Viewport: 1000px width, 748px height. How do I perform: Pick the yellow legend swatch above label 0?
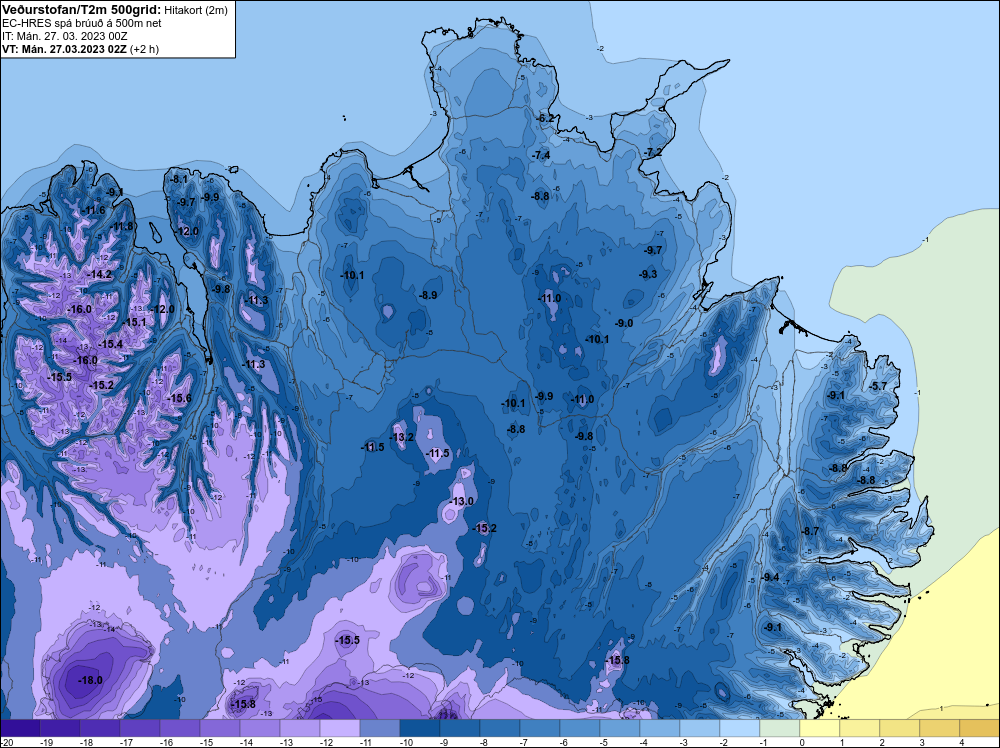point(820,728)
